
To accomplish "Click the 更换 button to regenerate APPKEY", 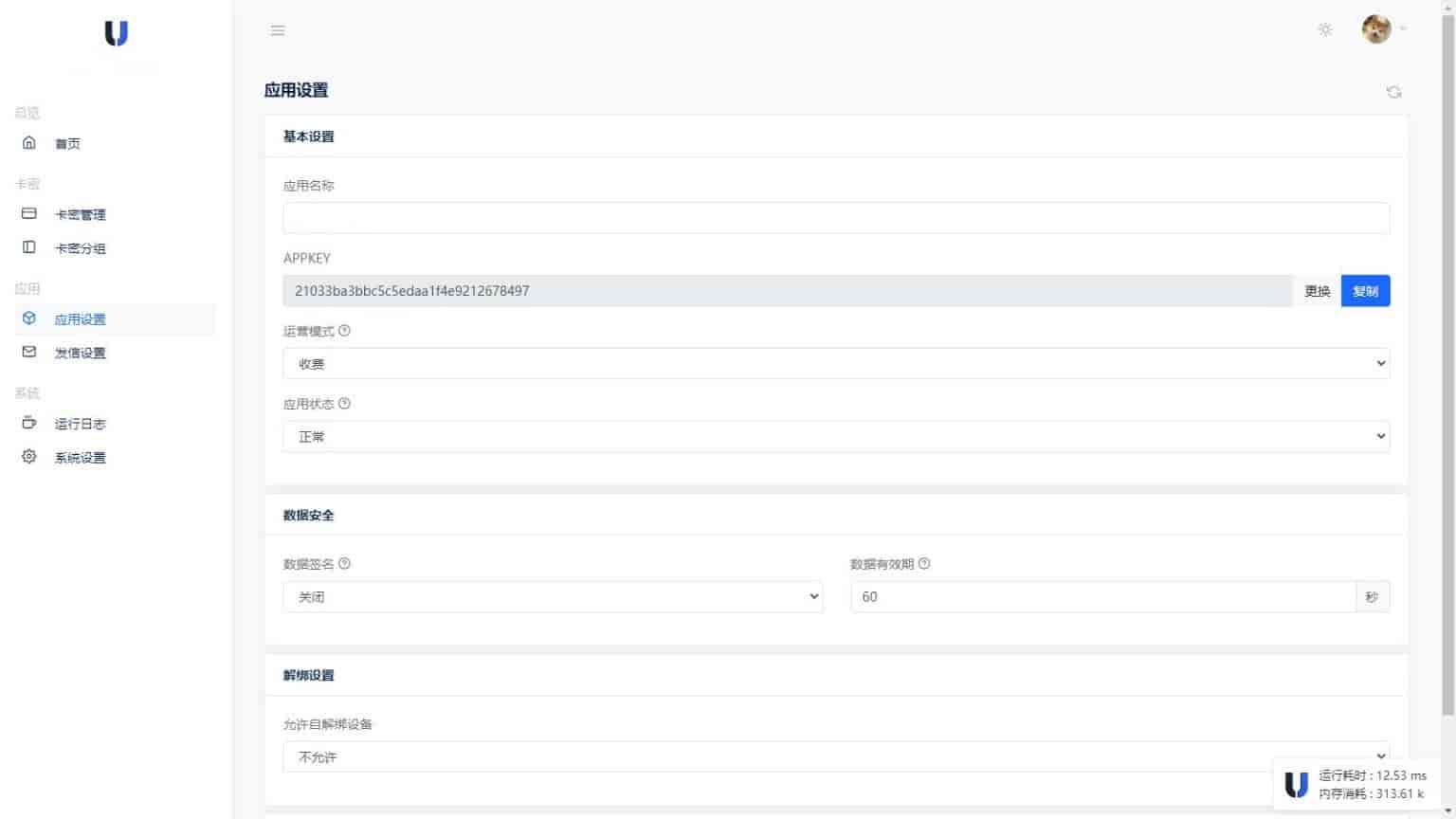I will click(1318, 291).
